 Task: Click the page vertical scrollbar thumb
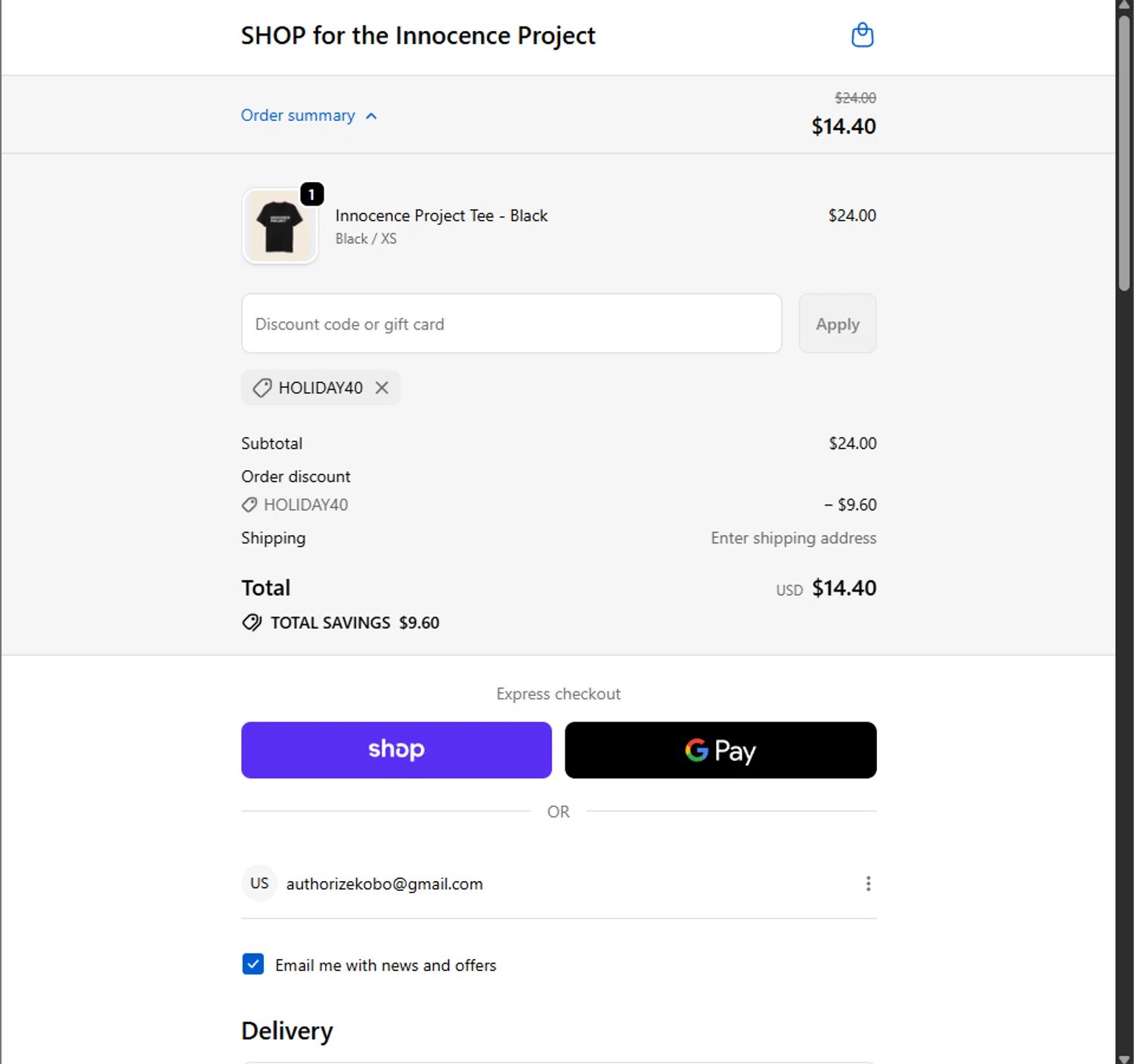[x=1124, y=151]
